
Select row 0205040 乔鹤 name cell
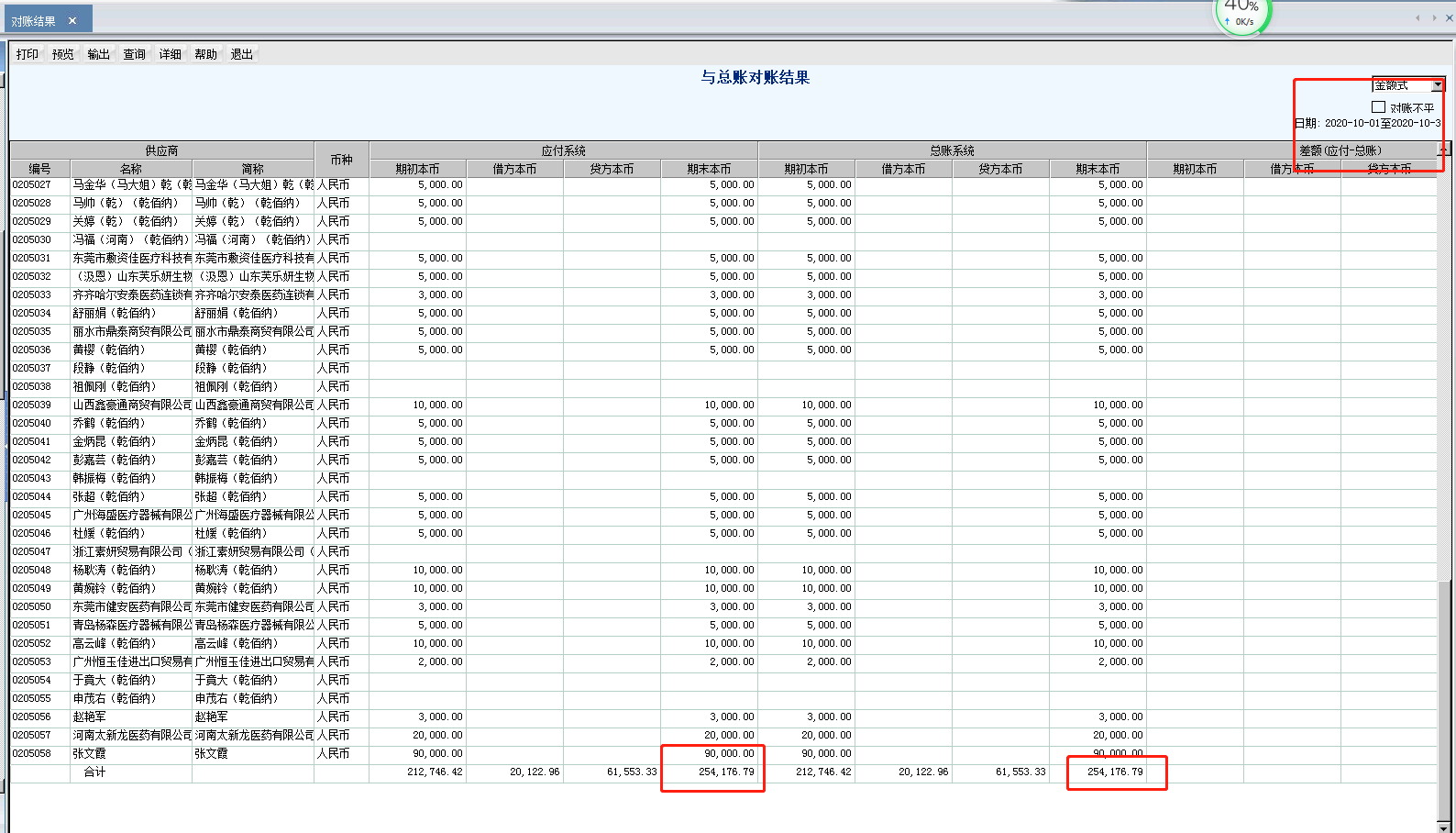click(131, 423)
